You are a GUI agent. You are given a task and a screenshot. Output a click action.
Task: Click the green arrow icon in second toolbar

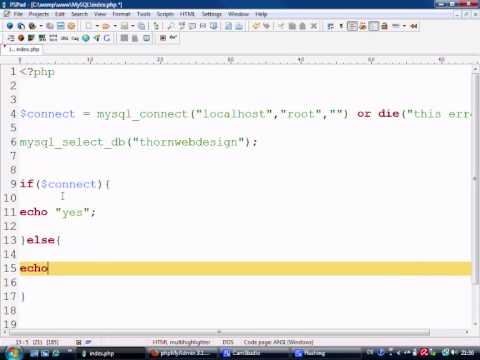pyautogui.click(x=97, y=38)
